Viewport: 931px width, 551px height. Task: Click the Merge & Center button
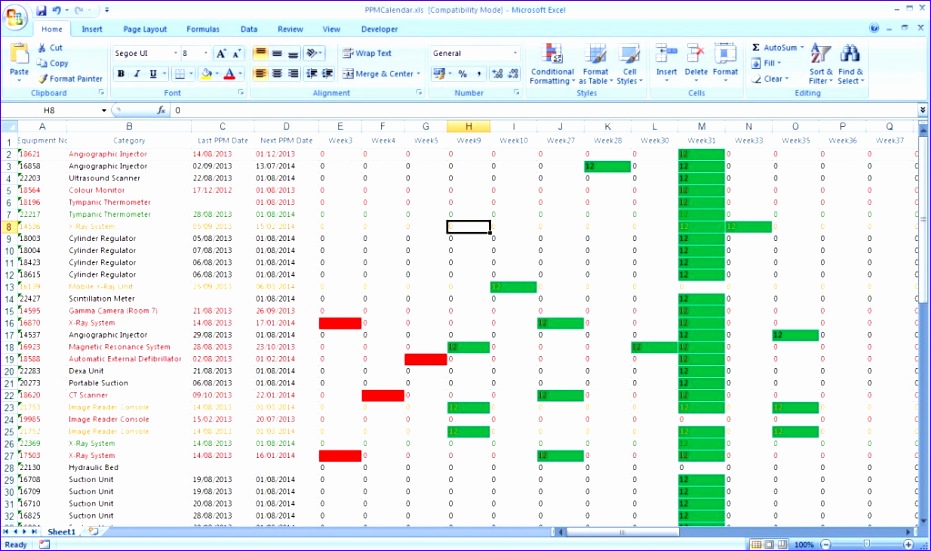tap(378, 74)
